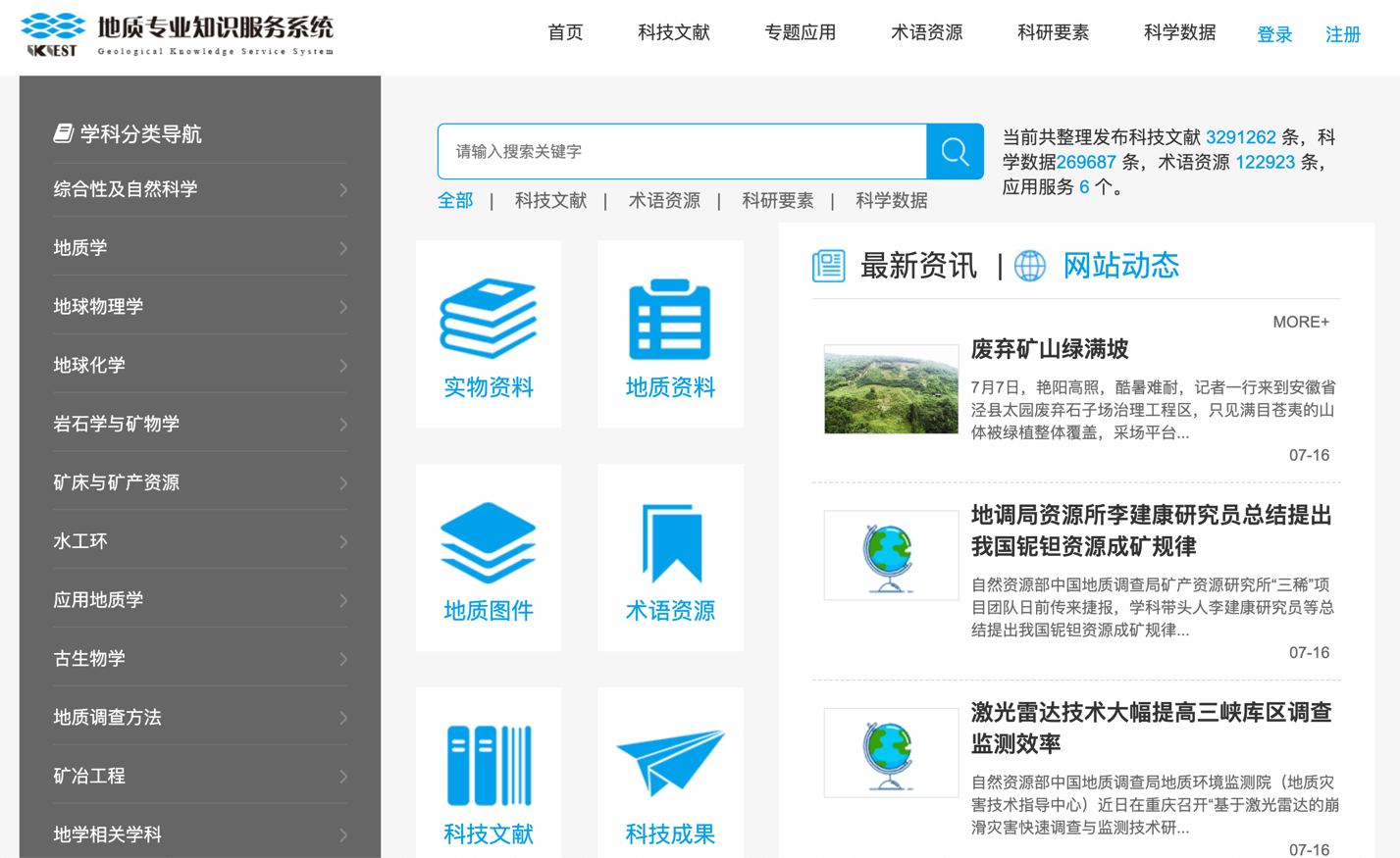Click the globe icon beside 网站动态
Image resolution: width=1400 pixels, height=858 pixels.
pyautogui.click(x=1029, y=266)
